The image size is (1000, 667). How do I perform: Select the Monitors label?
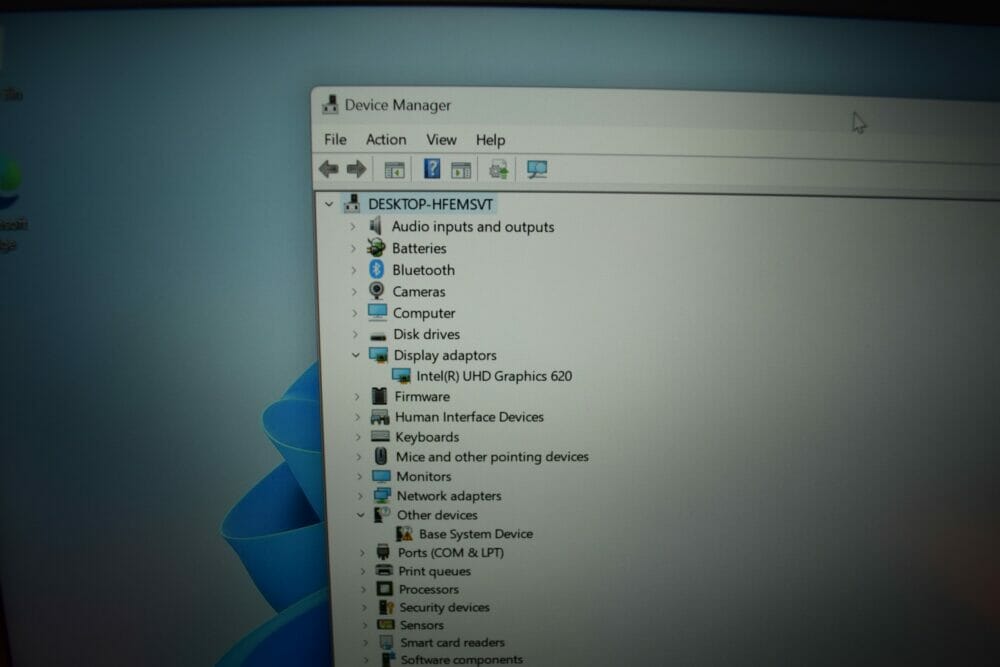pos(423,476)
